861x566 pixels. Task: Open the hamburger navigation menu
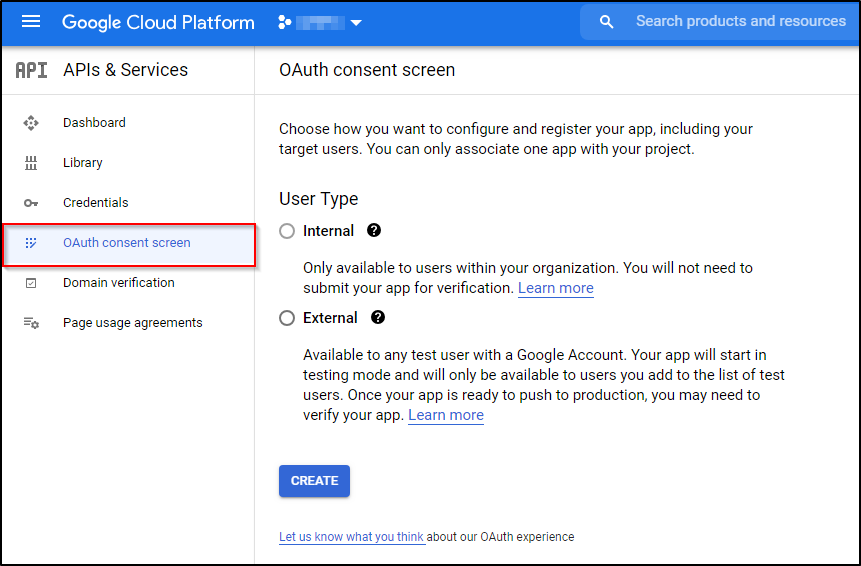click(31, 22)
